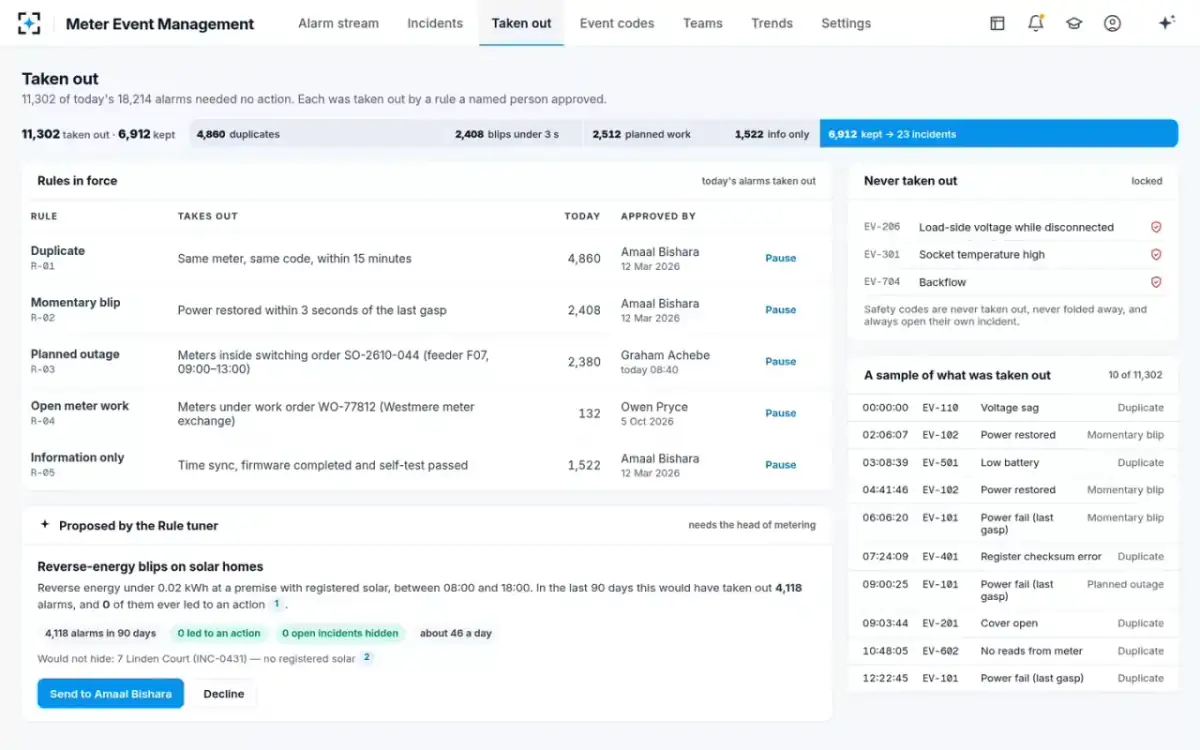The width and height of the screenshot is (1200, 750).
Task: Click the RULE column header
Action: pos(44,216)
